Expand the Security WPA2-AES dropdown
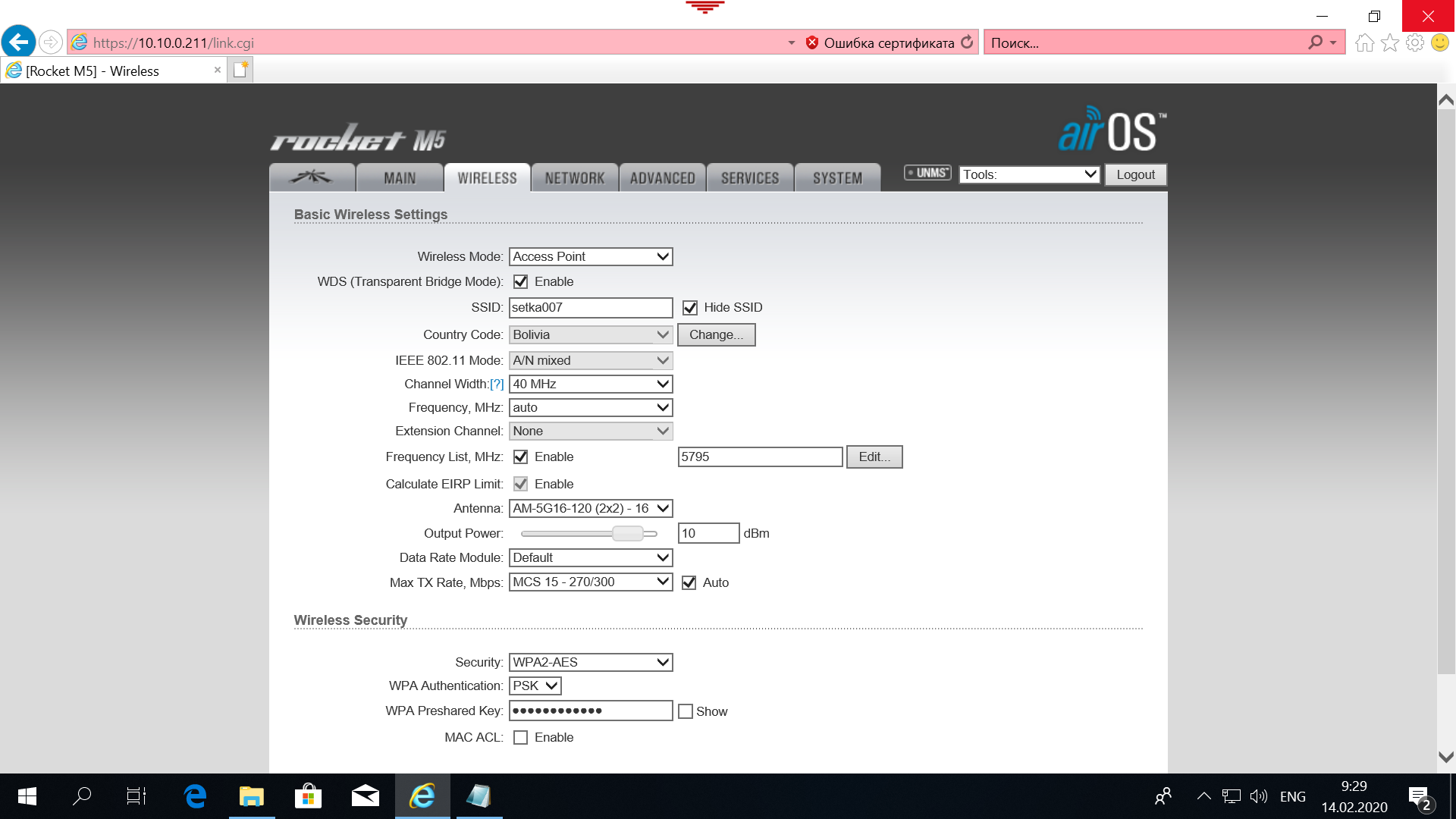The width and height of the screenshot is (1456, 819). click(591, 663)
